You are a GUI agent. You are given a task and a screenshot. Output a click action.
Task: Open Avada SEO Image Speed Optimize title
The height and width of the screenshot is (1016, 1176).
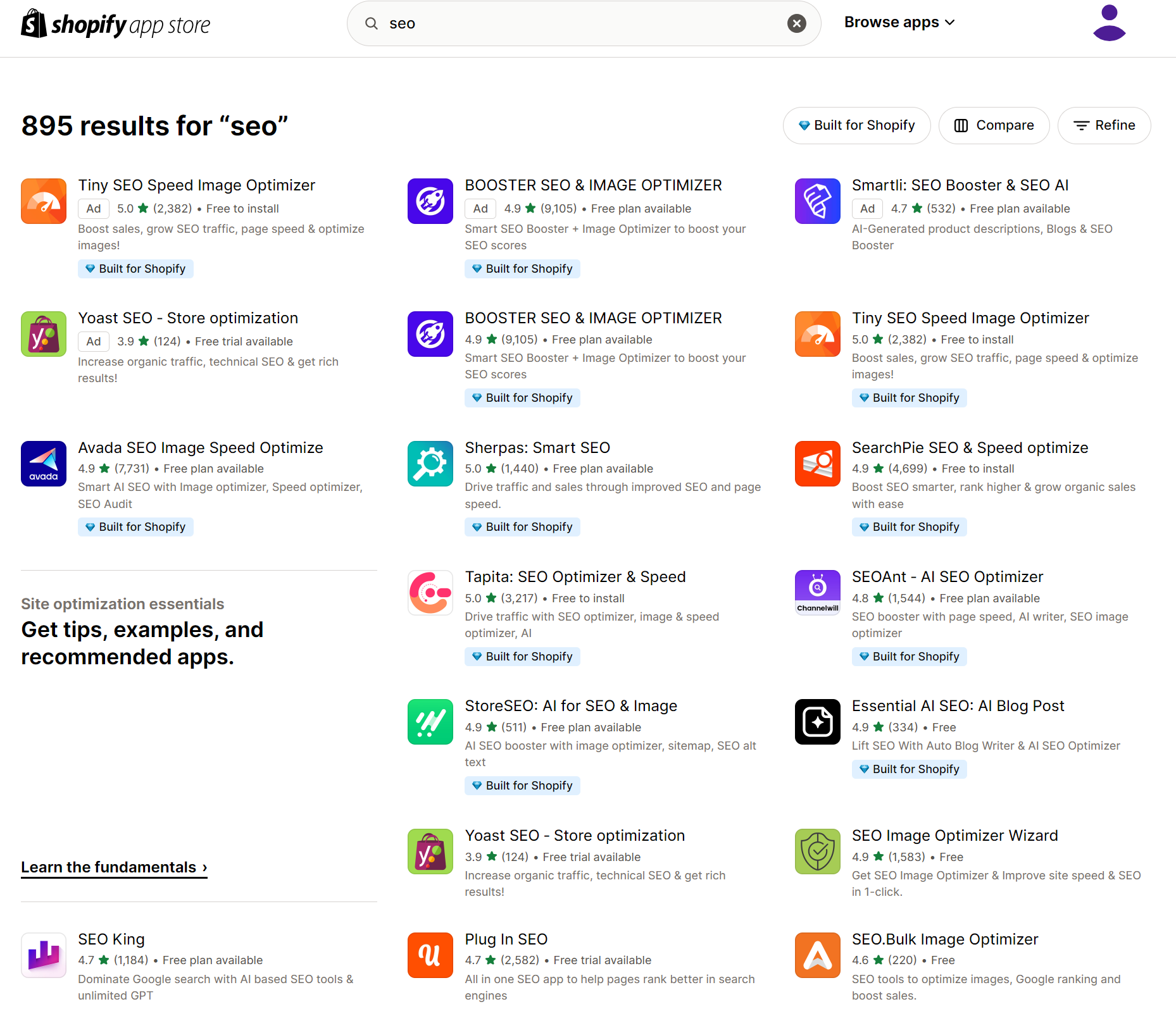click(x=201, y=448)
